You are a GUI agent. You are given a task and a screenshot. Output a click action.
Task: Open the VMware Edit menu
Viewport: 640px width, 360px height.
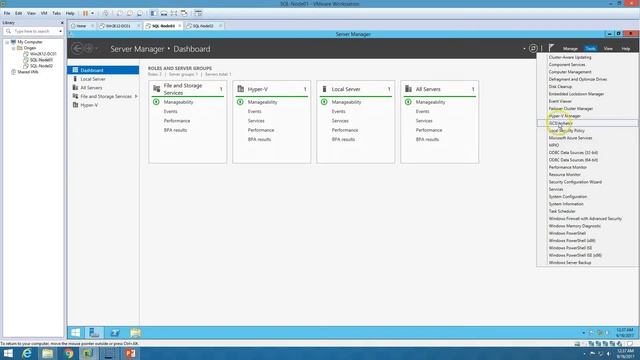click(x=18, y=13)
